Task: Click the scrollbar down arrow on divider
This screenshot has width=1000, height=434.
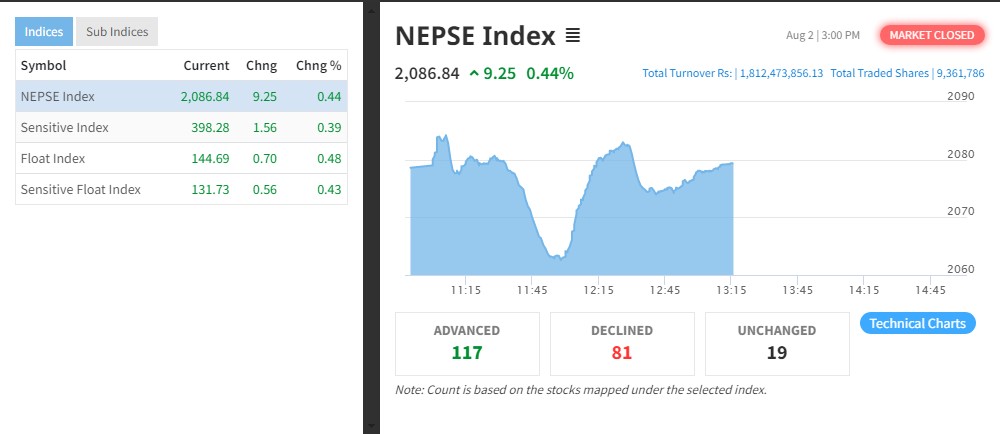Action: pyautogui.click(x=371, y=427)
